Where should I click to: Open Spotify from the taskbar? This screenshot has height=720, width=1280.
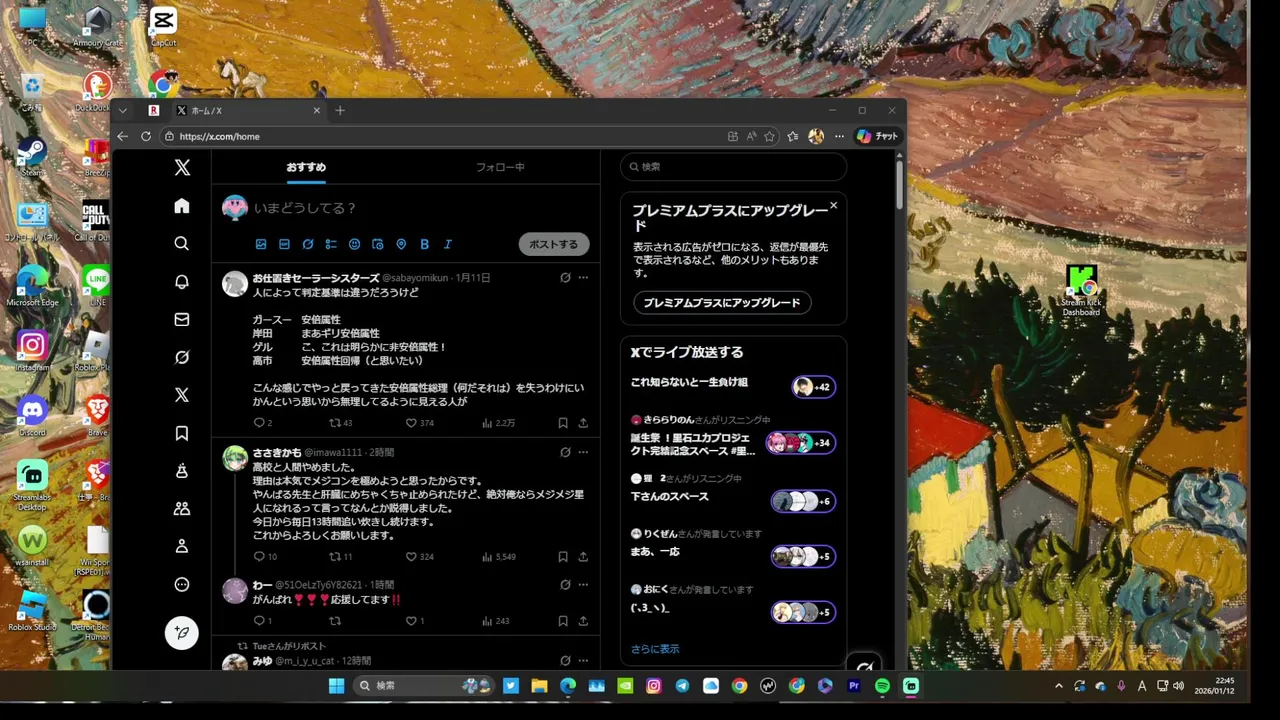point(882,686)
